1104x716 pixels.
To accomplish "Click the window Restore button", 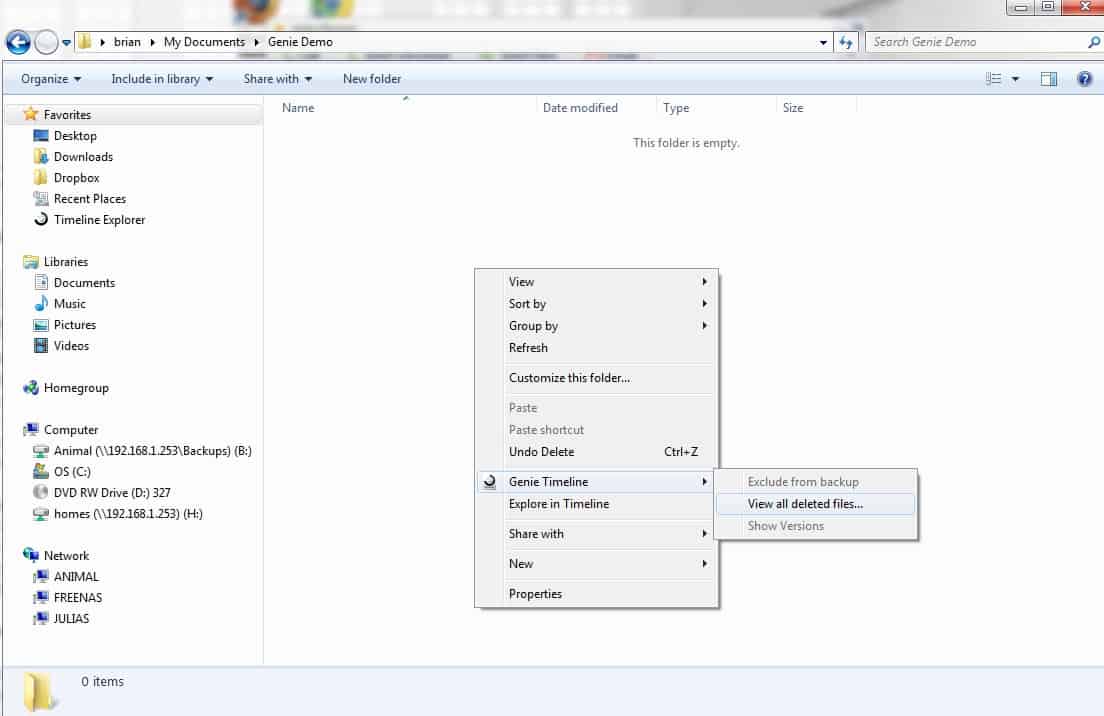I will pos(1048,6).
